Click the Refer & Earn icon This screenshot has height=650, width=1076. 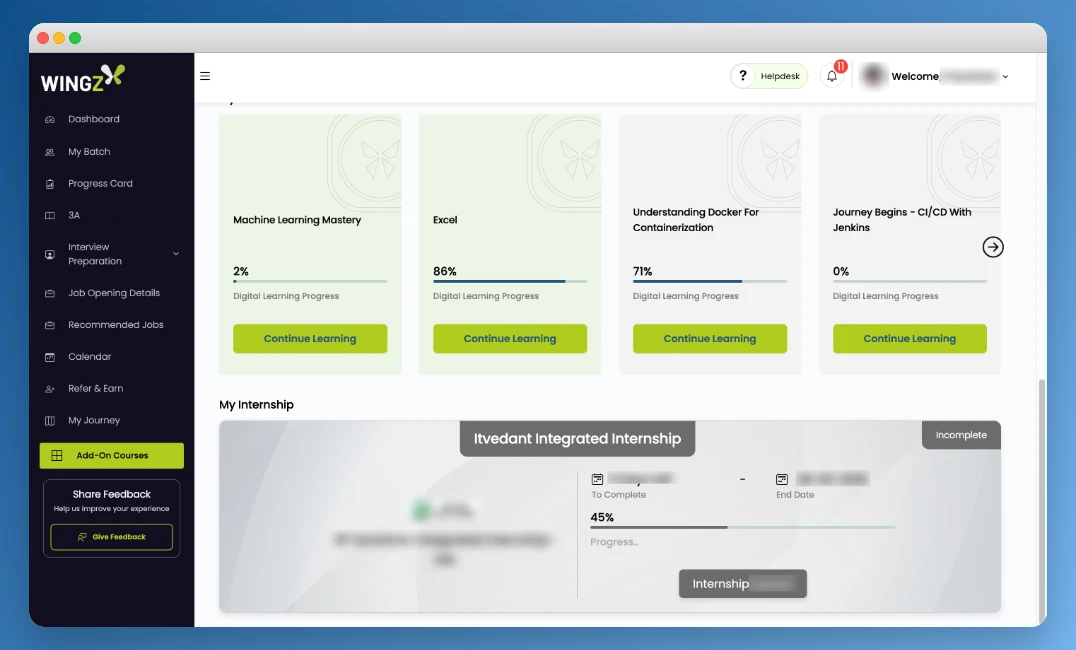click(x=50, y=389)
